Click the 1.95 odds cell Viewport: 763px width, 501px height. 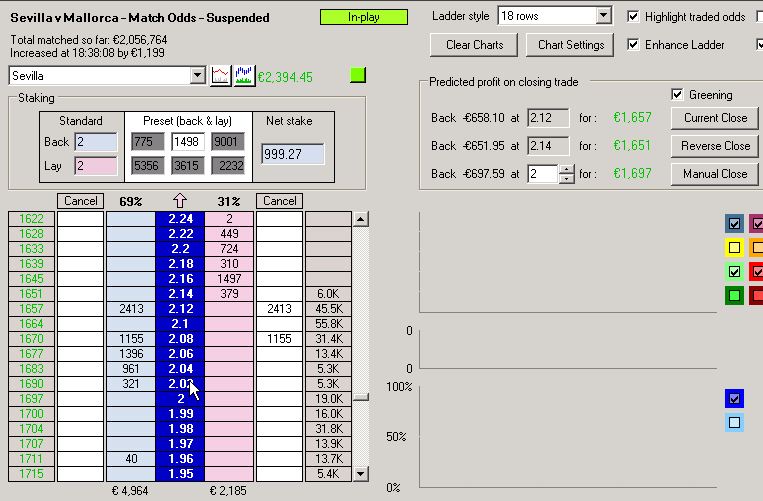click(x=180, y=474)
